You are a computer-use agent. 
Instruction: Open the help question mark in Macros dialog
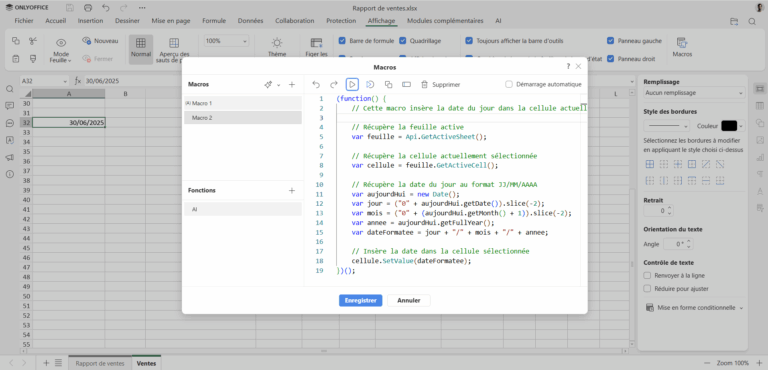coord(568,66)
